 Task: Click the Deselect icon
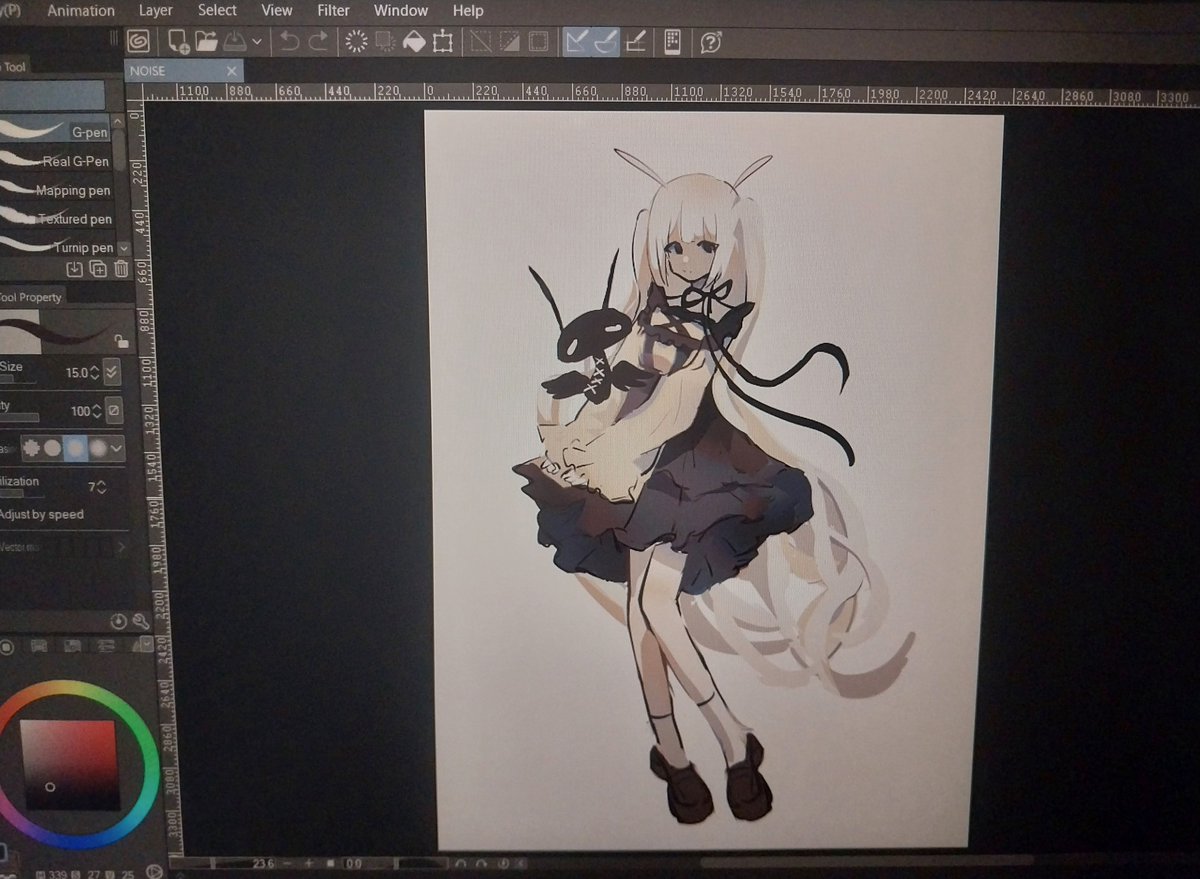(x=481, y=41)
